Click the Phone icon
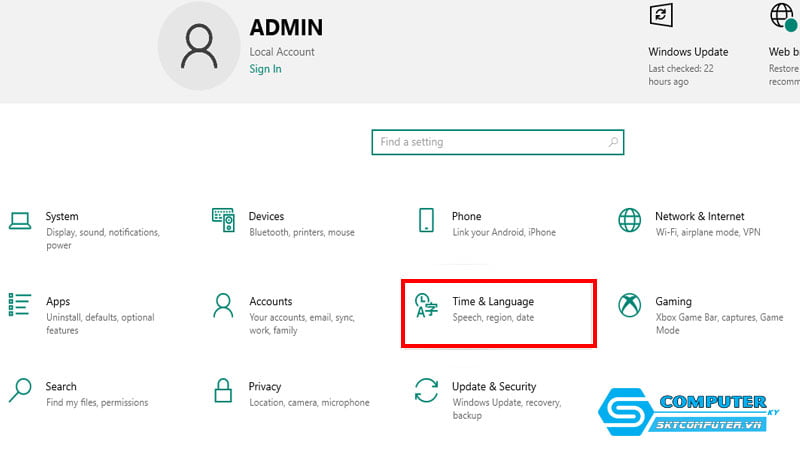The image size is (800, 450). pos(426,221)
